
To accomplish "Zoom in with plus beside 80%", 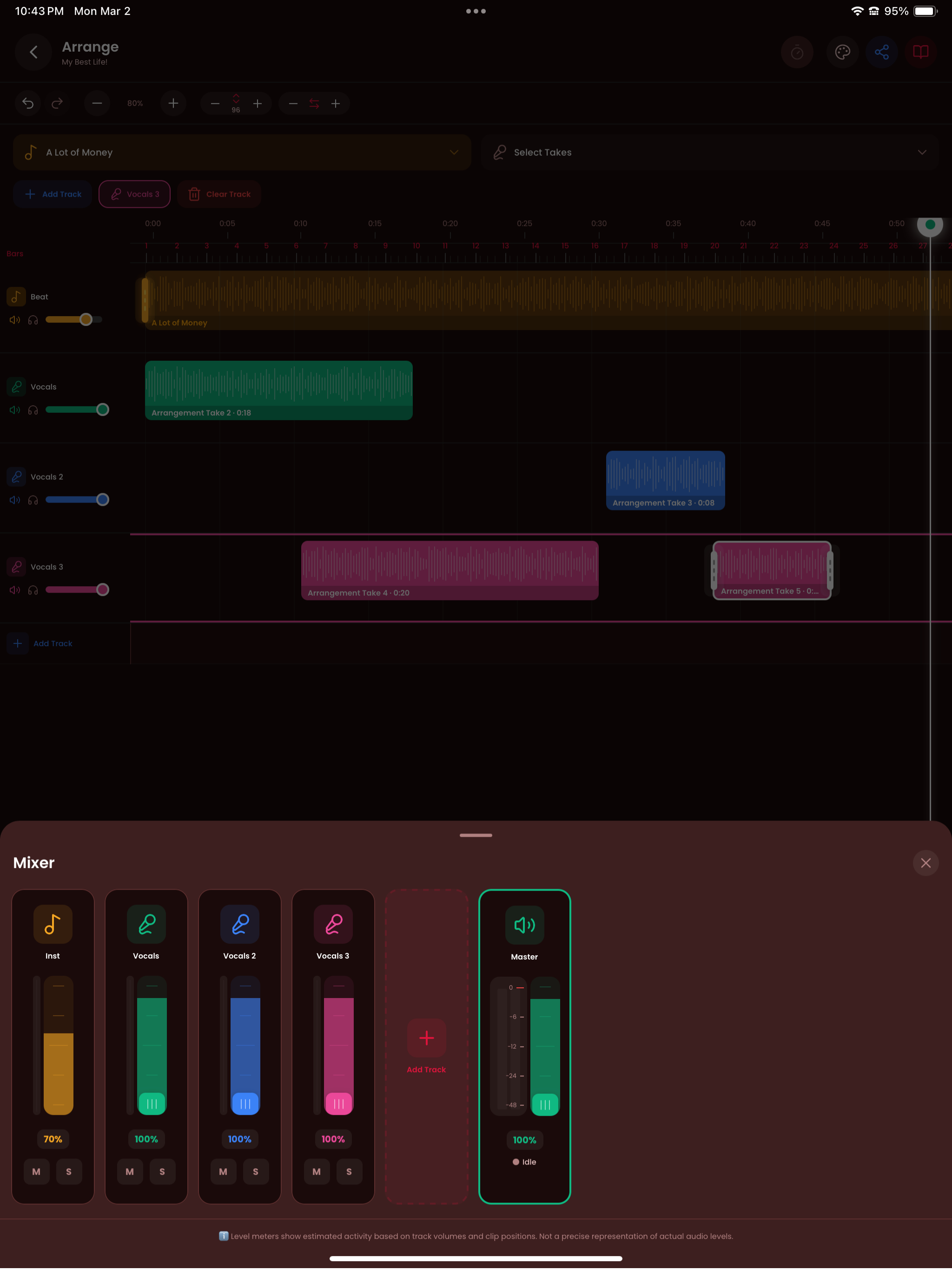I will click(x=173, y=103).
